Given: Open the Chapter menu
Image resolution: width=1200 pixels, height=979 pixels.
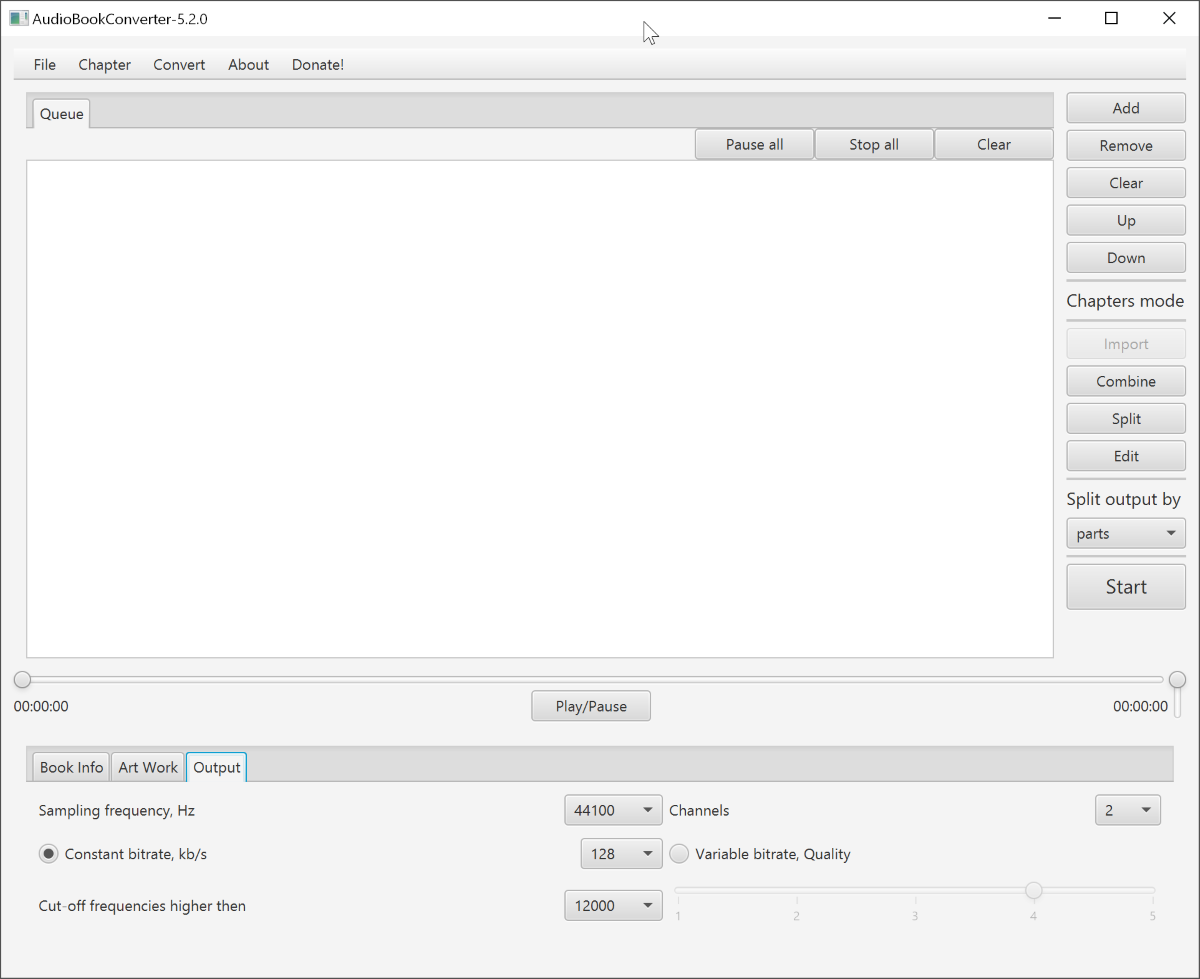Looking at the screenshot, I should pos(105,65).
